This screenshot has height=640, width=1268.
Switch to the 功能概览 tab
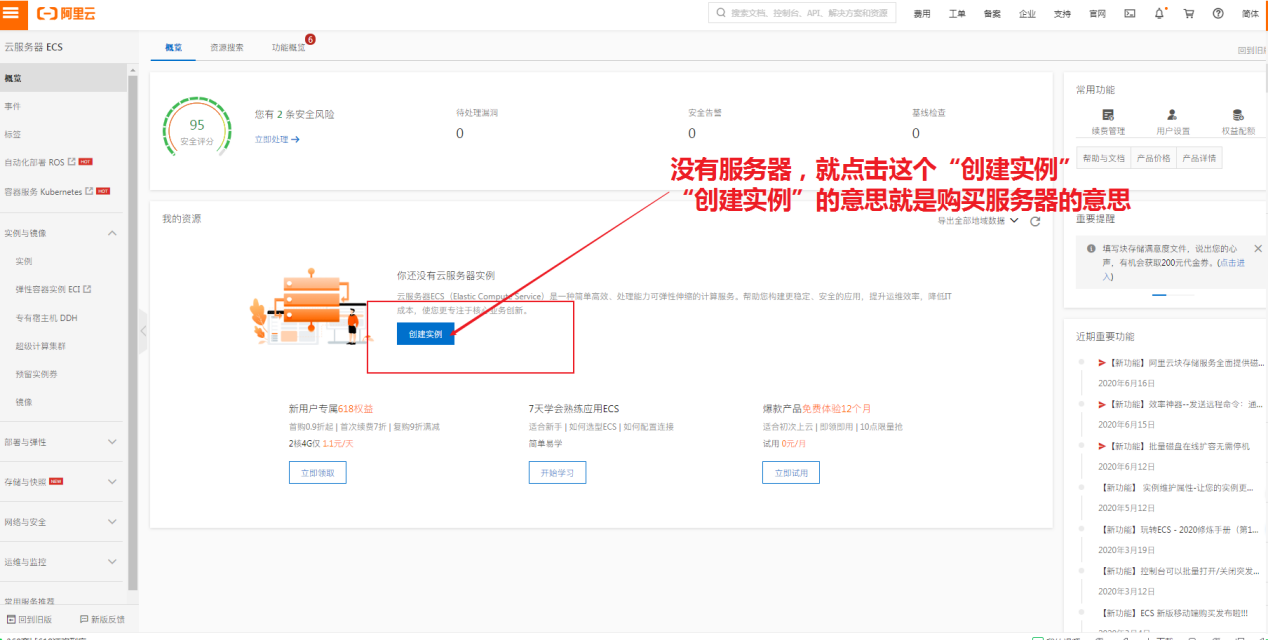[x=289, y=48]
